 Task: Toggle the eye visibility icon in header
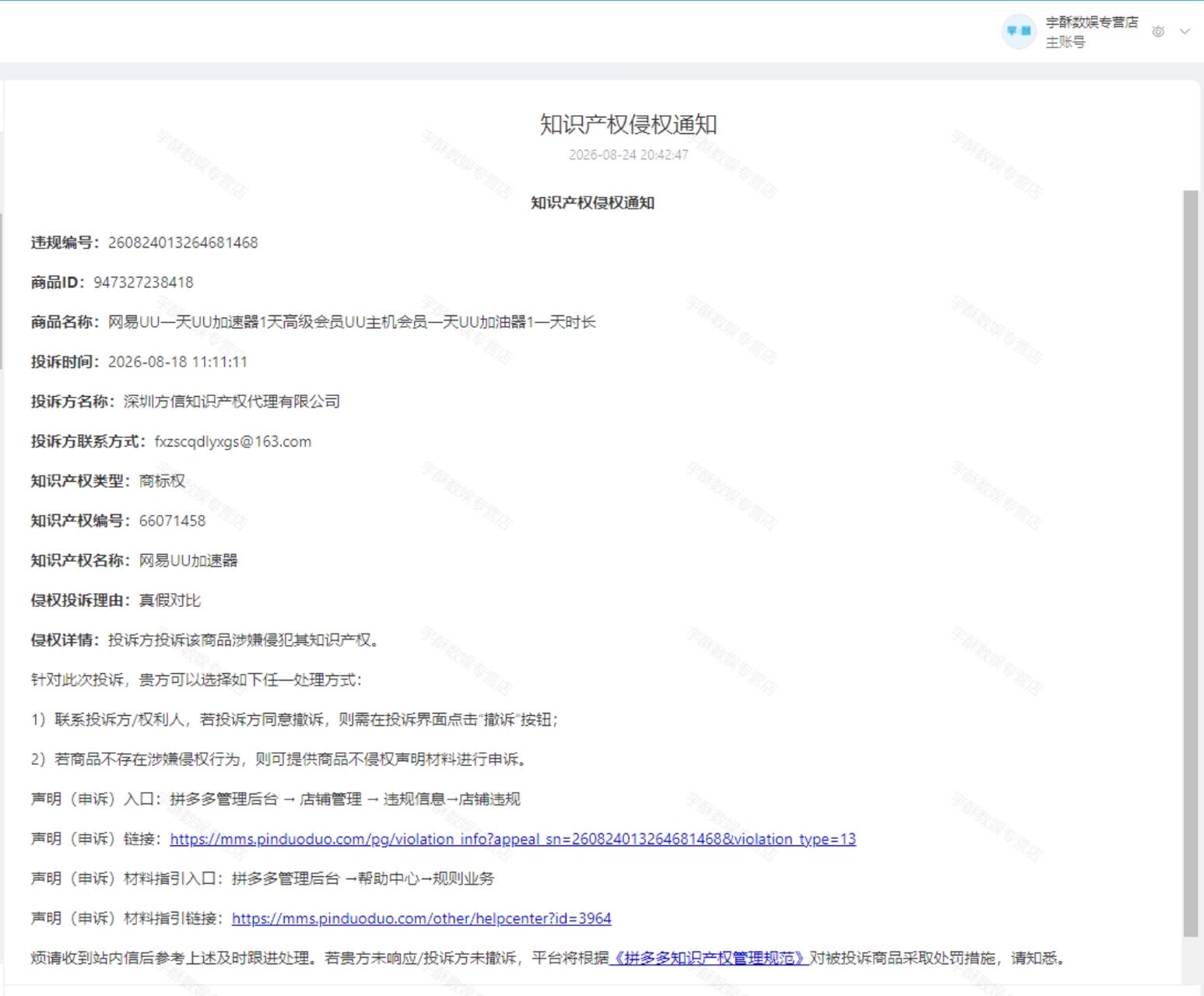click(1158, 31)
